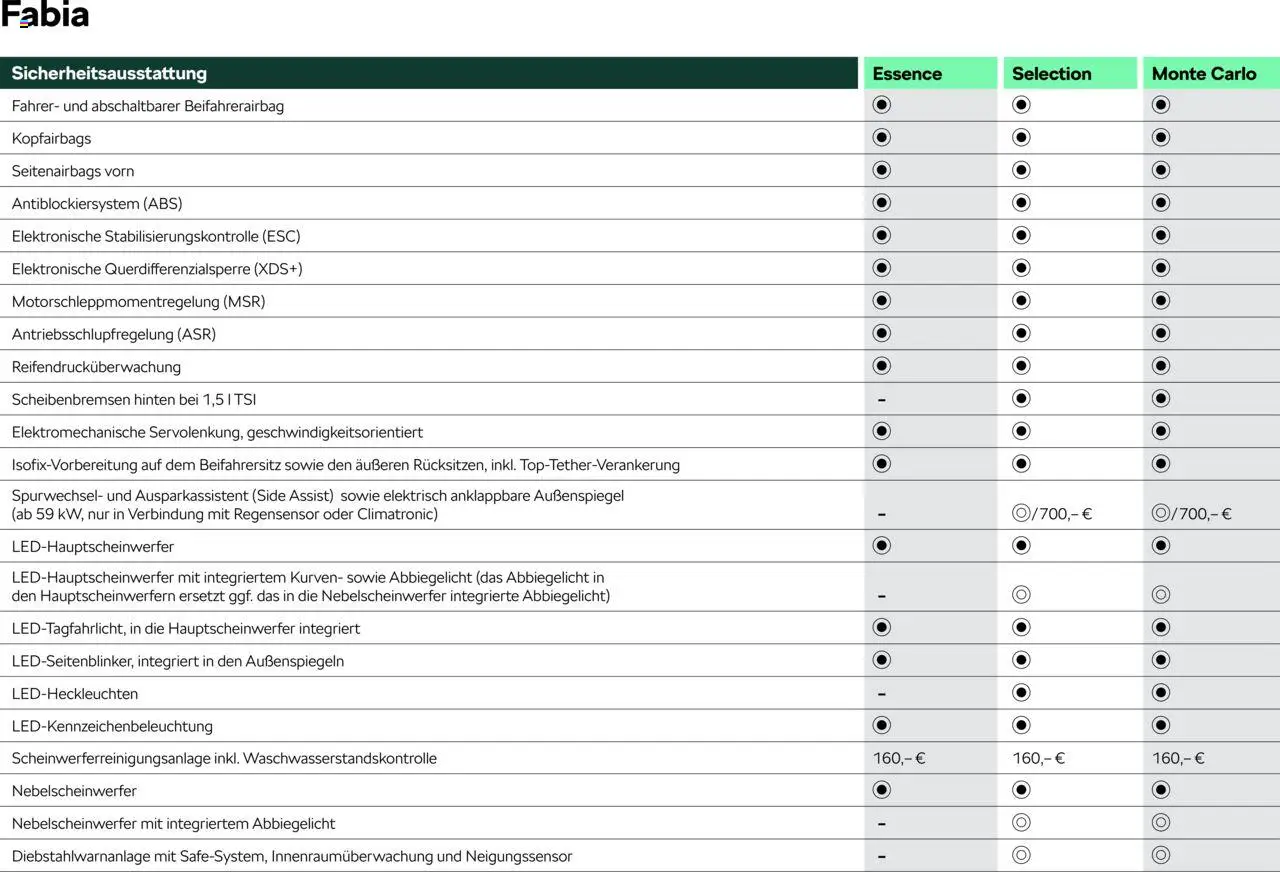
Task: Select Essence marker for Reifendrucküberwachung
Action: pos(881,366)
